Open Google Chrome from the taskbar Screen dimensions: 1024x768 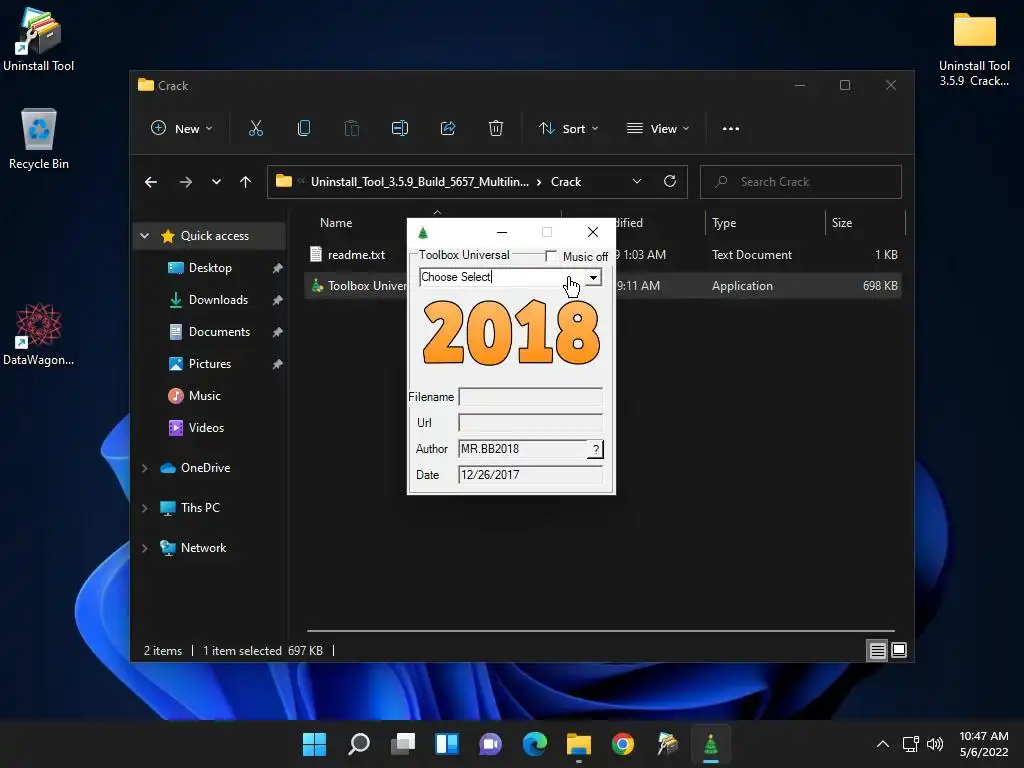point(623,744)
